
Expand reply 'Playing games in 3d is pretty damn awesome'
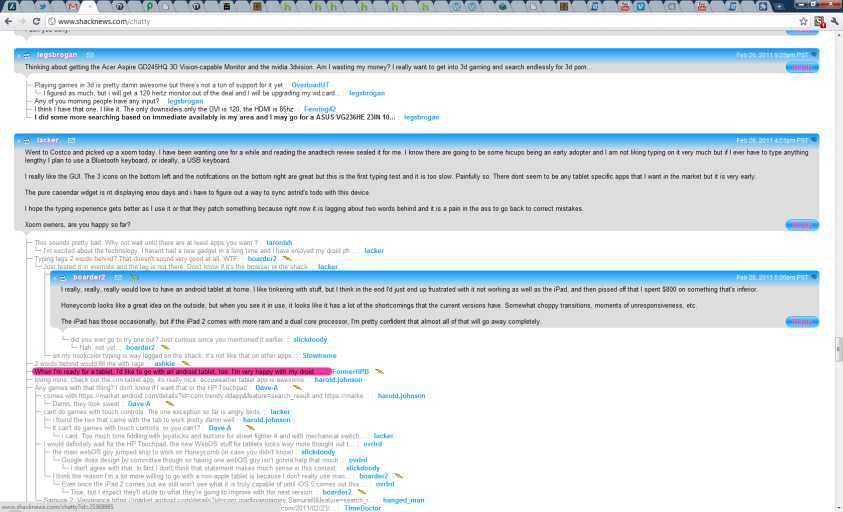pyautogui.click(x=159, y=85)
